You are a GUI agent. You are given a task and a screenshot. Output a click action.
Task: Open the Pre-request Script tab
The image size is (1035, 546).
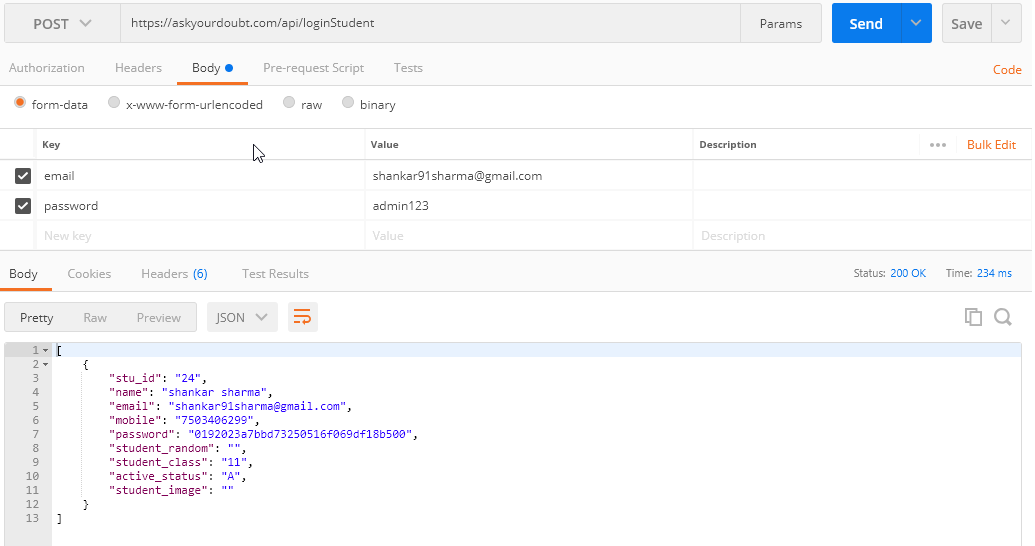pos(314,68)
